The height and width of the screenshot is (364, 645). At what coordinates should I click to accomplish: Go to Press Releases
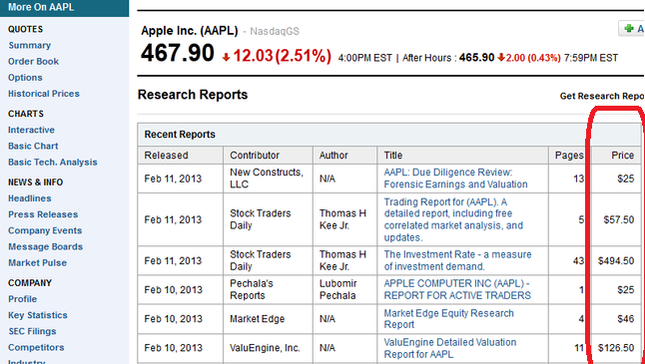pyautogui.click(x=43, y=214)
